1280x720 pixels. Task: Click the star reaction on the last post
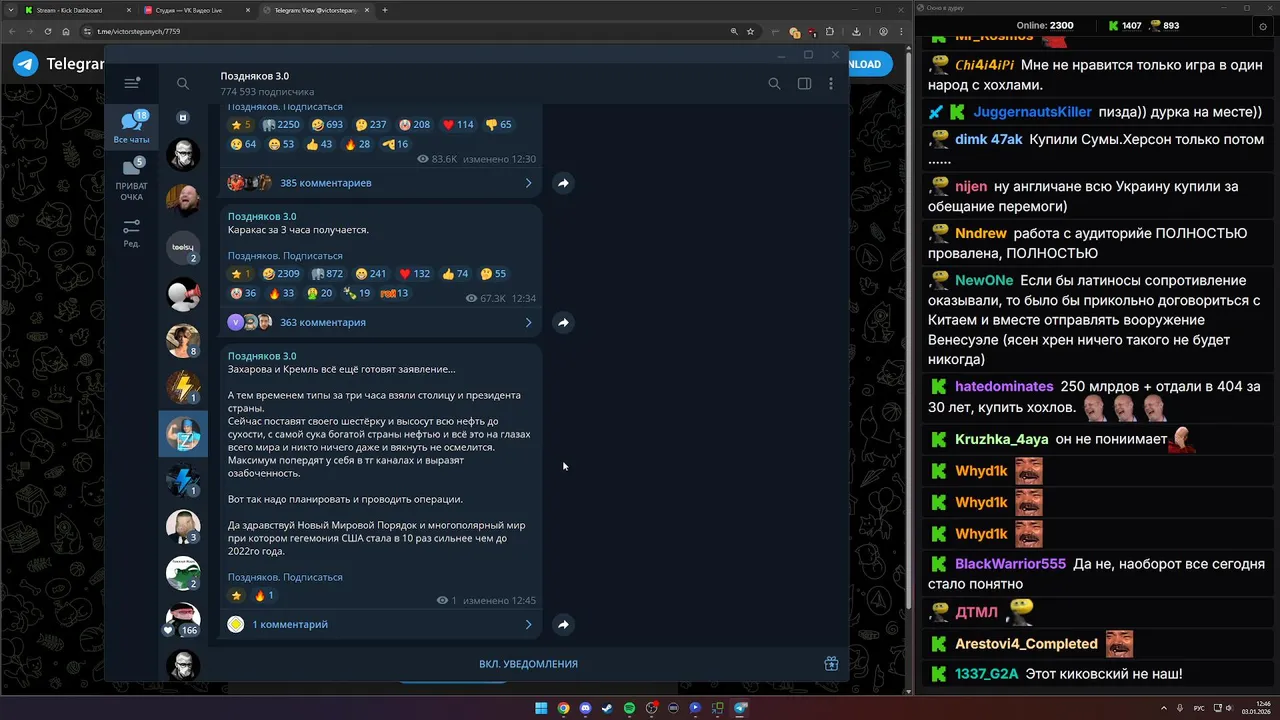(237, 595)
